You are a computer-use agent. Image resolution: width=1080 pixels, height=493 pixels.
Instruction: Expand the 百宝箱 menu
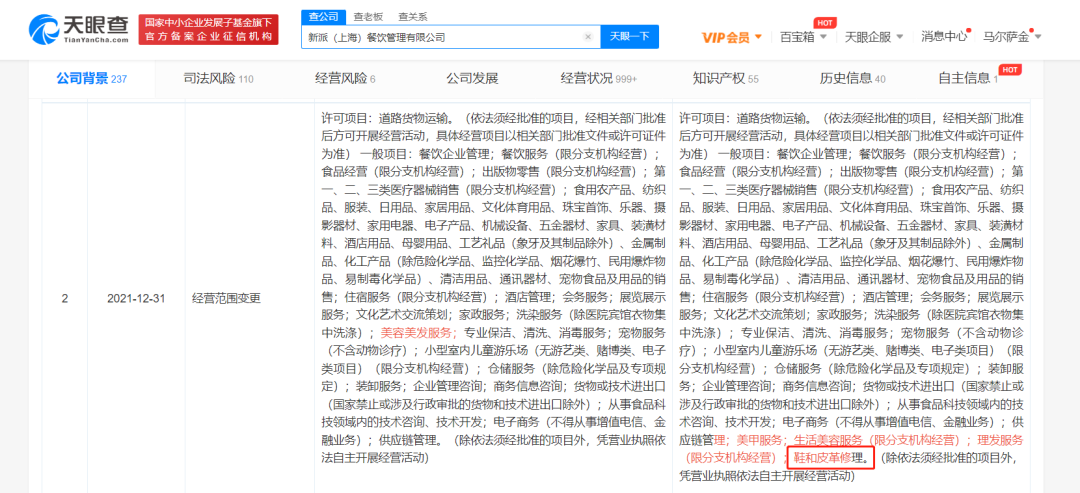pos(803,37)
